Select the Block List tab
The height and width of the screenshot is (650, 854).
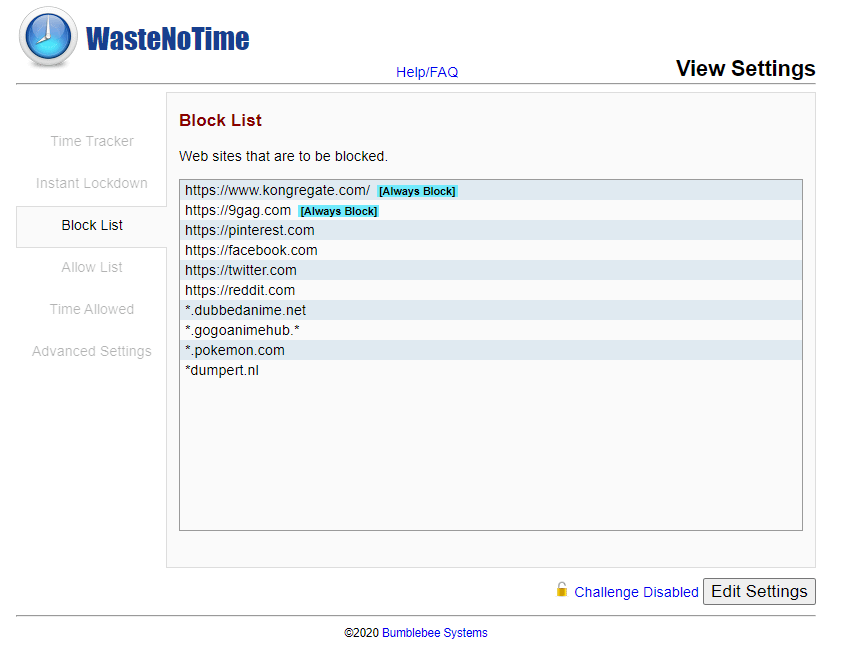92,225
